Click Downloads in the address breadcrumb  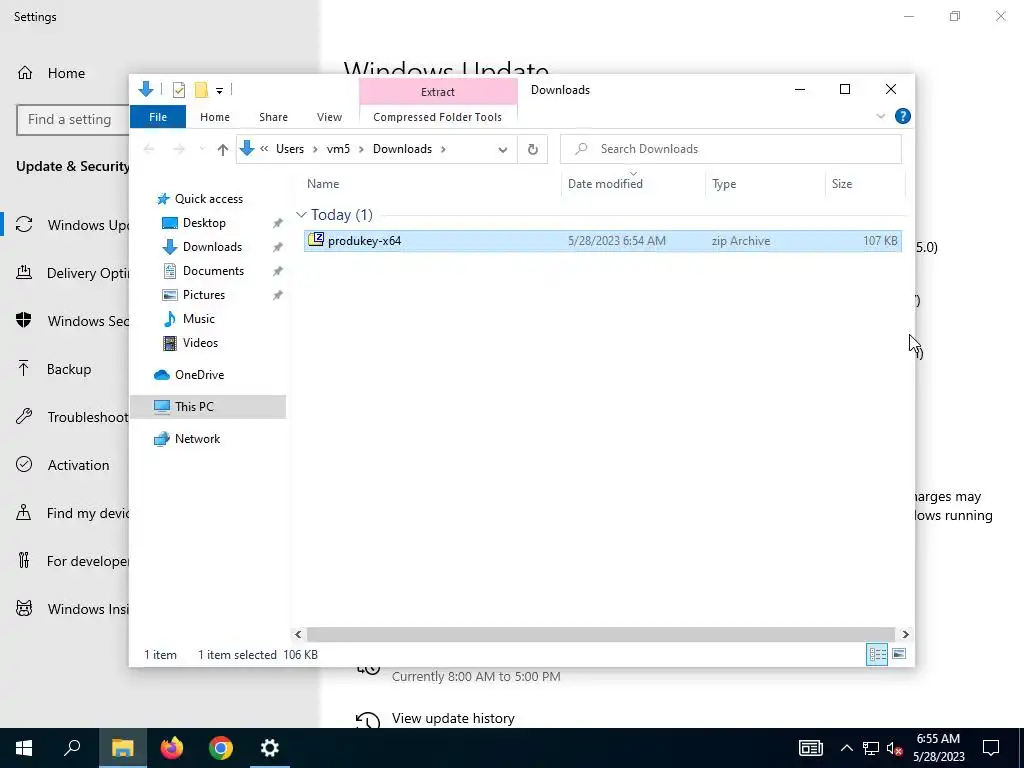pos(402,149)
